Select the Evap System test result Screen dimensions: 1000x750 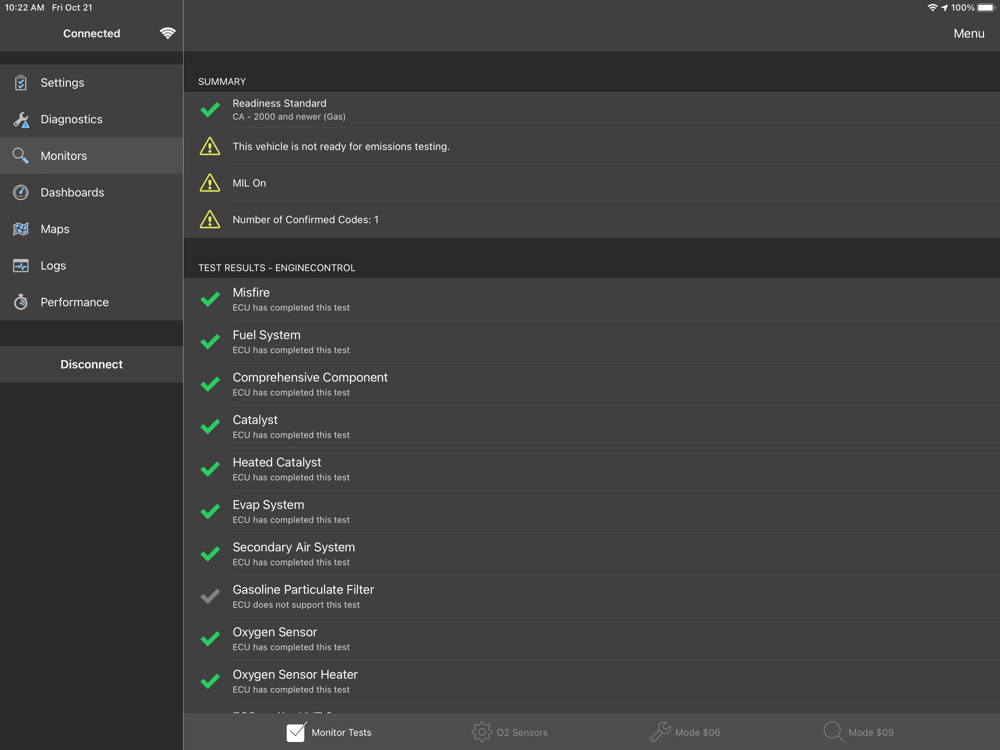click(592, 511)
